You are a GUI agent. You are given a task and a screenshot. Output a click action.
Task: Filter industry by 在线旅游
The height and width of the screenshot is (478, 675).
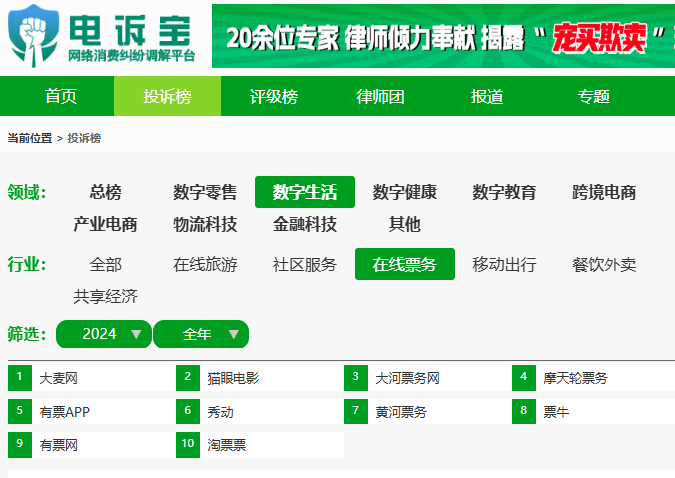click(205, 264)
